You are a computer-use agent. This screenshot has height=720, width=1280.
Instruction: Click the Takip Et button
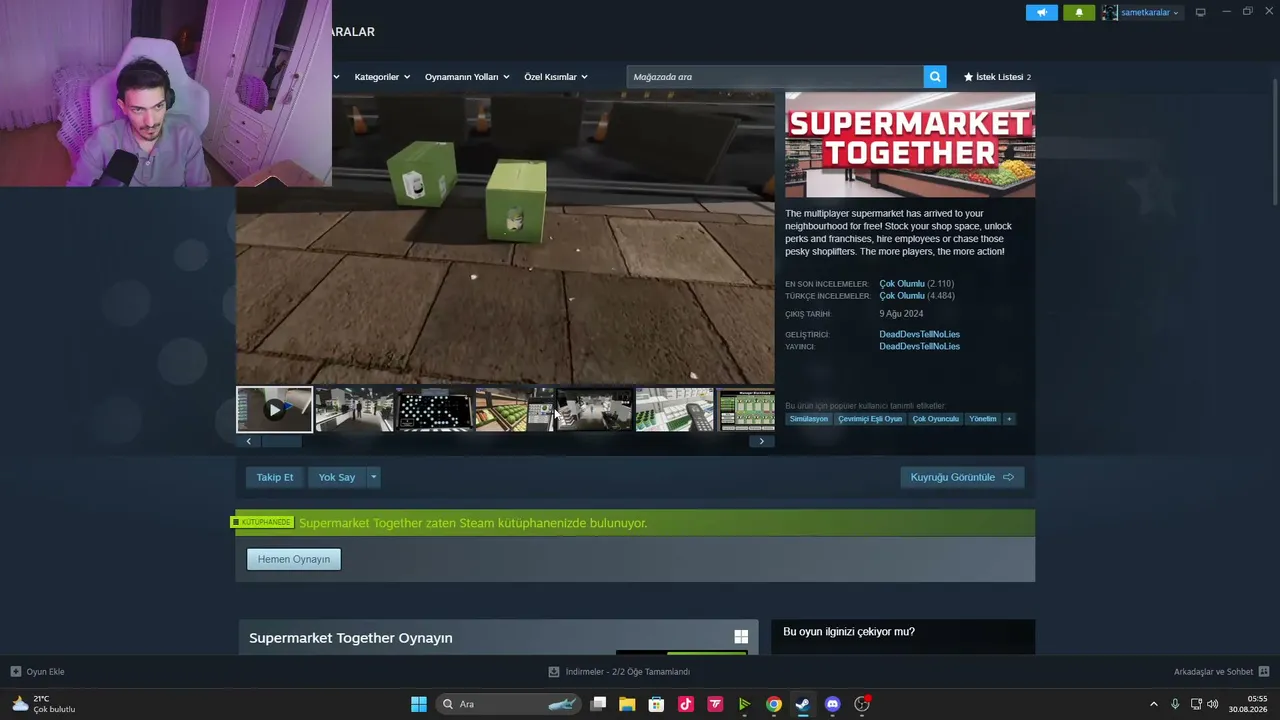(x=275, y=477)
